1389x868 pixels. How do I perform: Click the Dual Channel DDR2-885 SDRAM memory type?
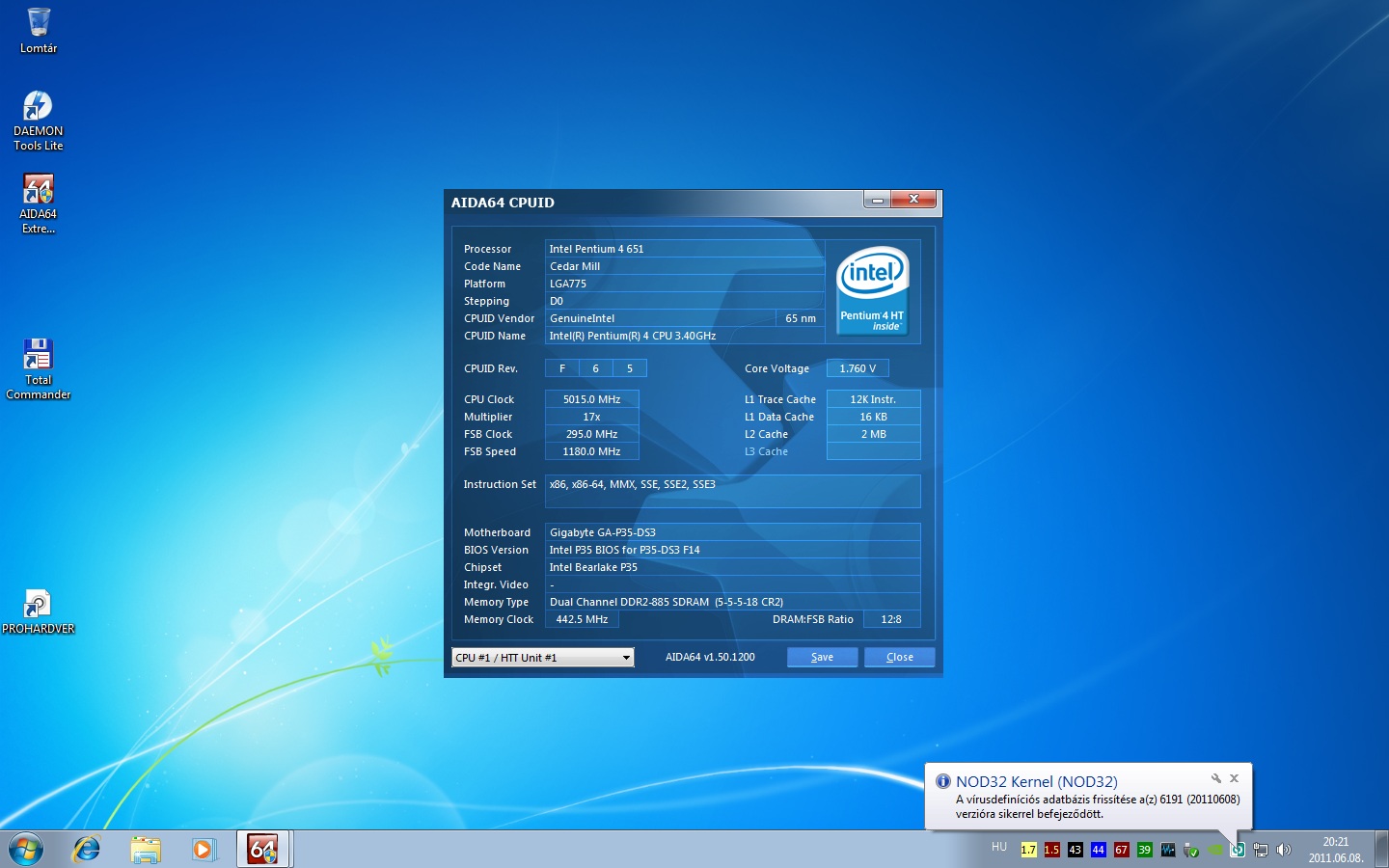pos(733,602)
